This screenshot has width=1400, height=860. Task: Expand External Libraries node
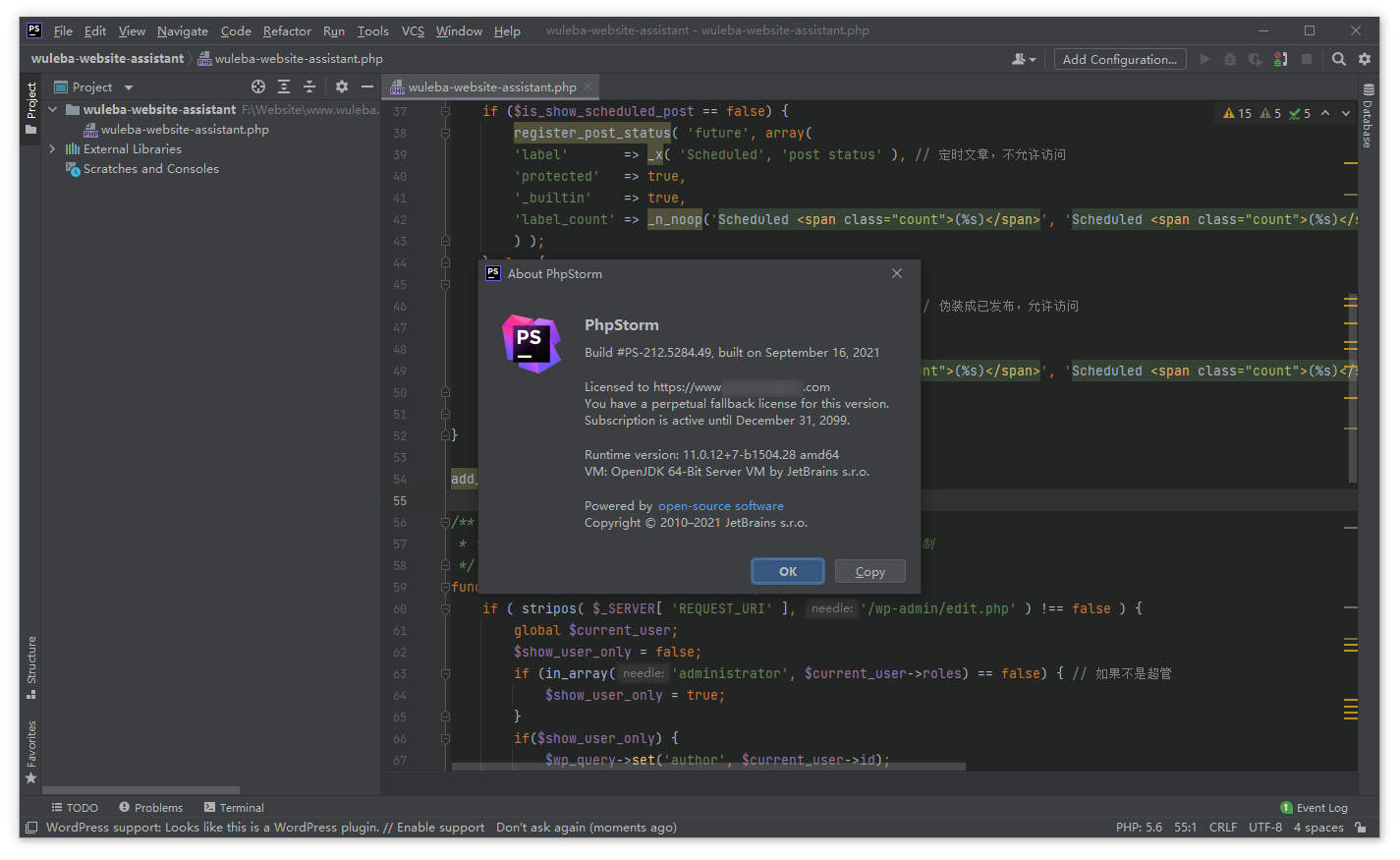tap(53, 148)
